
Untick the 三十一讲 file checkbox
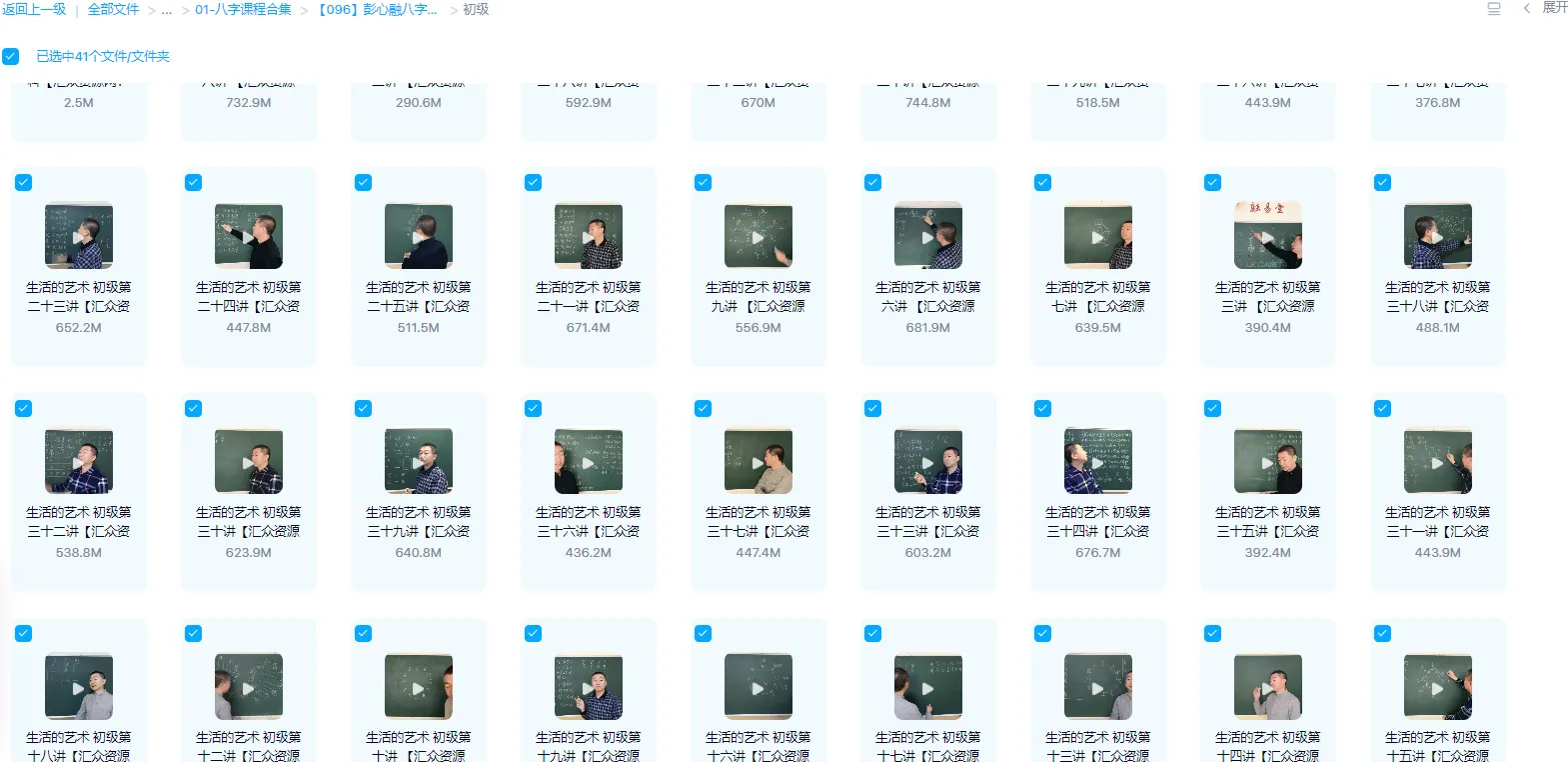tap(1382, 408)
